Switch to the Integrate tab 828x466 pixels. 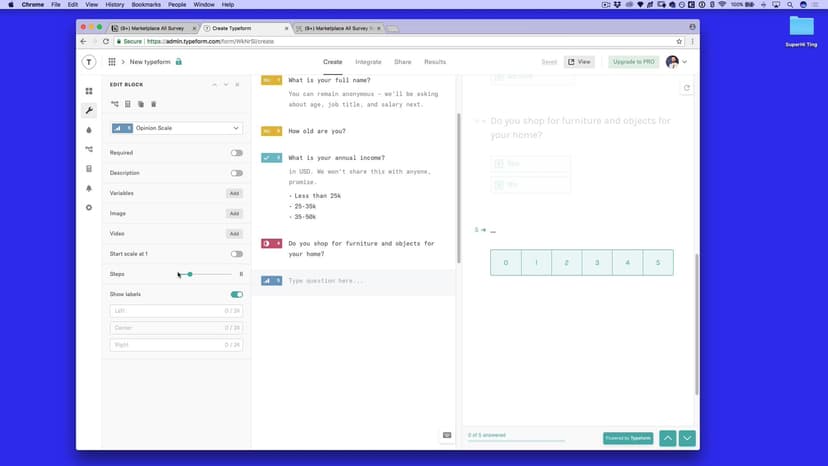click(x=368, y=62)
